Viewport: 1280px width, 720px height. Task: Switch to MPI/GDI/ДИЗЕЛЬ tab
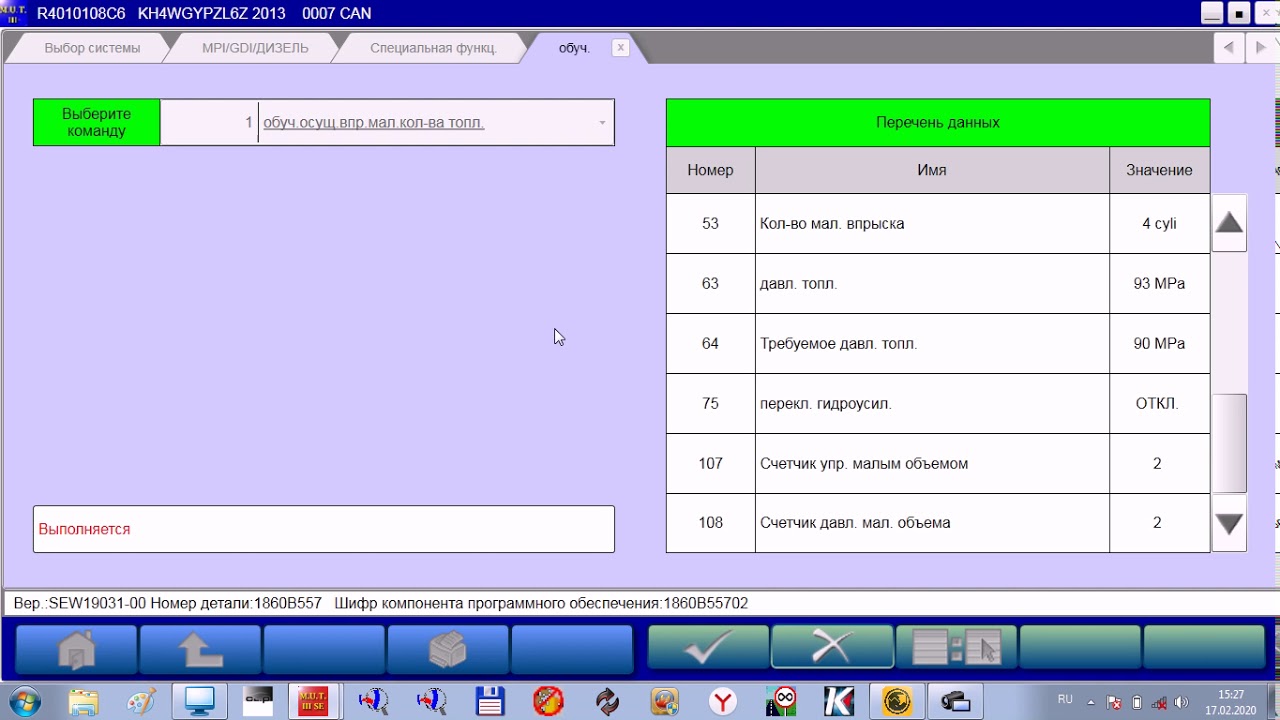click(x=255, y=48)
